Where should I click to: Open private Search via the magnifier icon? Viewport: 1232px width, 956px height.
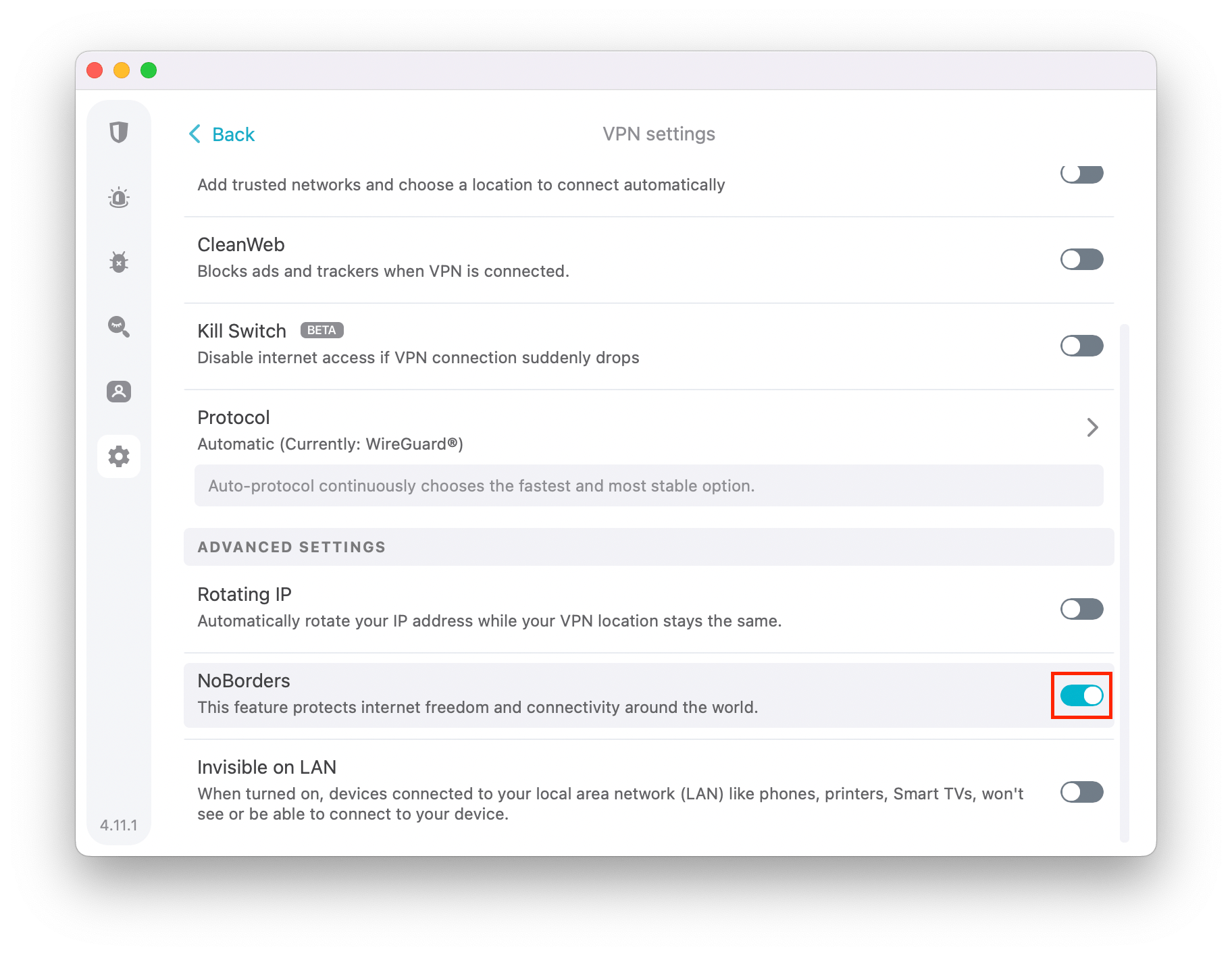coord(119,327)
